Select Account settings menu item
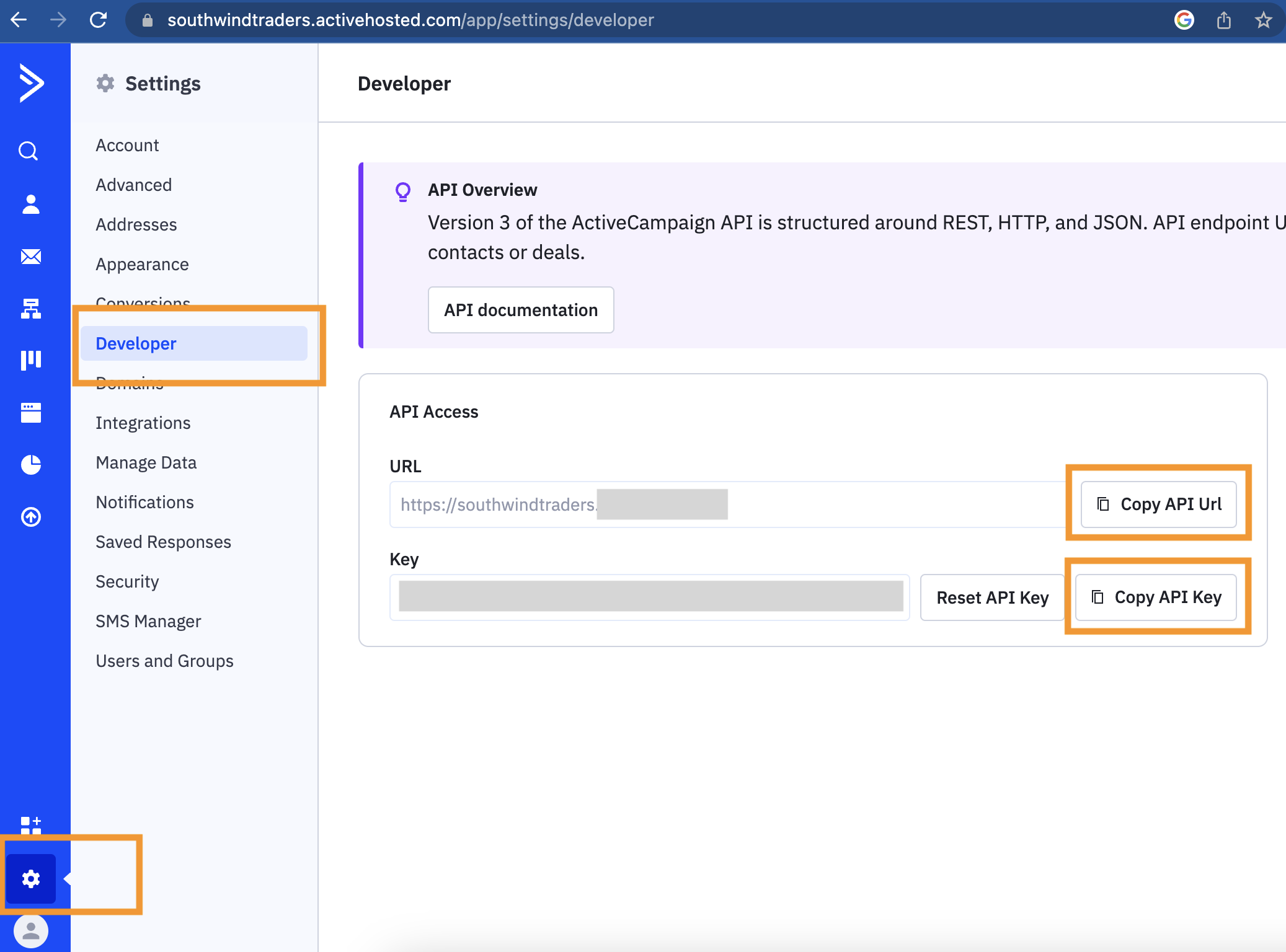The width and height of the screenshot is (1286, 952). pyautogui.click(x=128, y=144)
